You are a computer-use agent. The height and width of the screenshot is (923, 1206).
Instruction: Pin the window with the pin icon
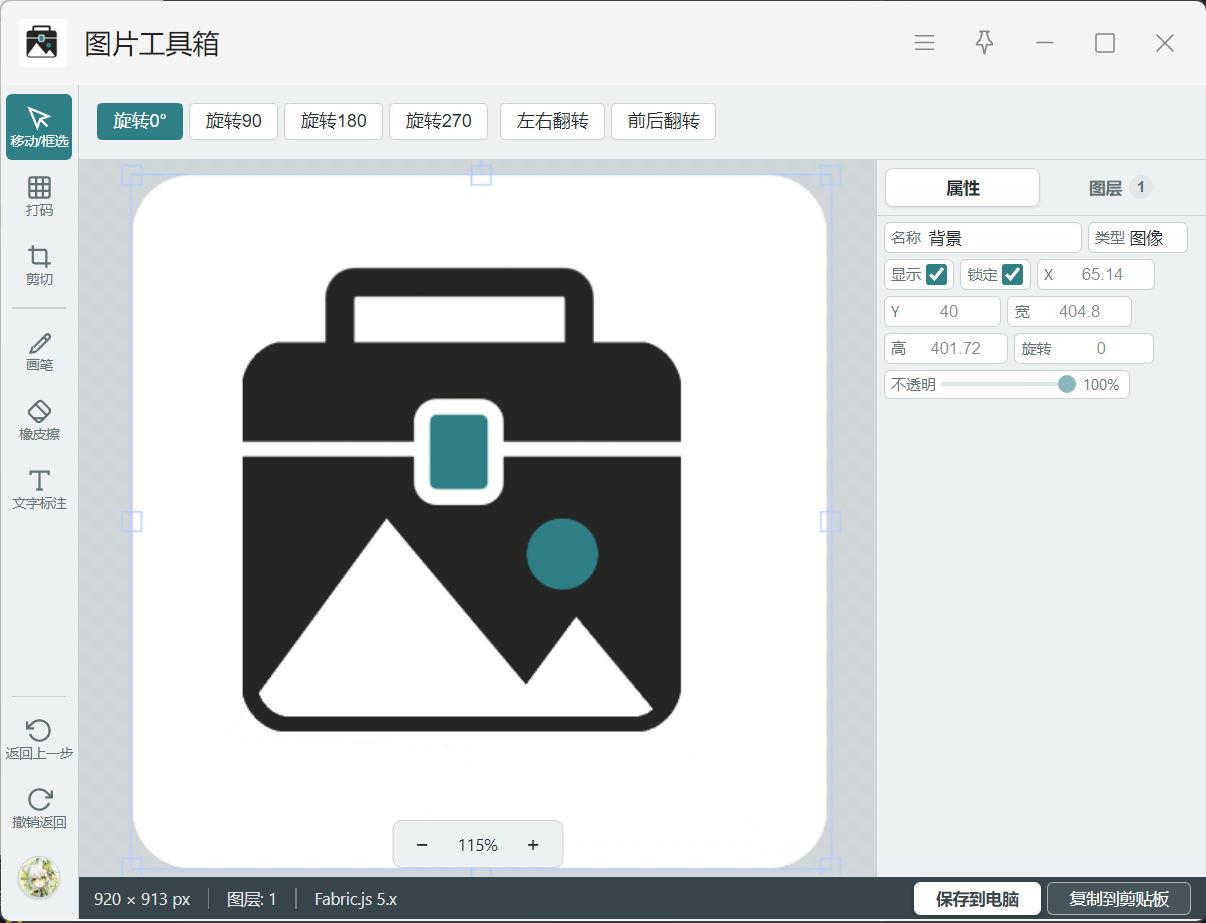tap(984, 43)
